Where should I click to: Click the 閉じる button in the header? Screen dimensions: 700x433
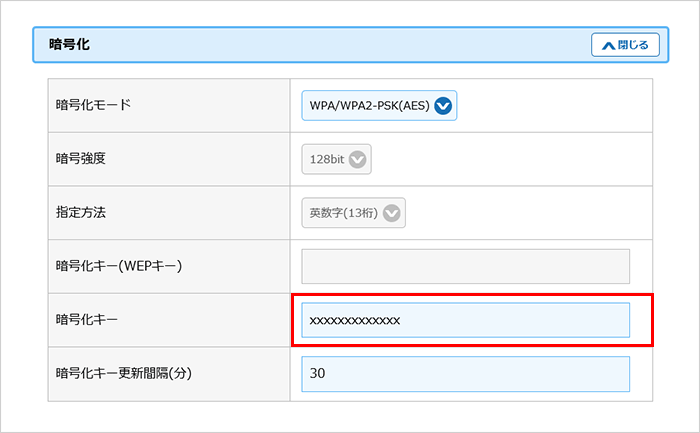[x=625, y=45]
